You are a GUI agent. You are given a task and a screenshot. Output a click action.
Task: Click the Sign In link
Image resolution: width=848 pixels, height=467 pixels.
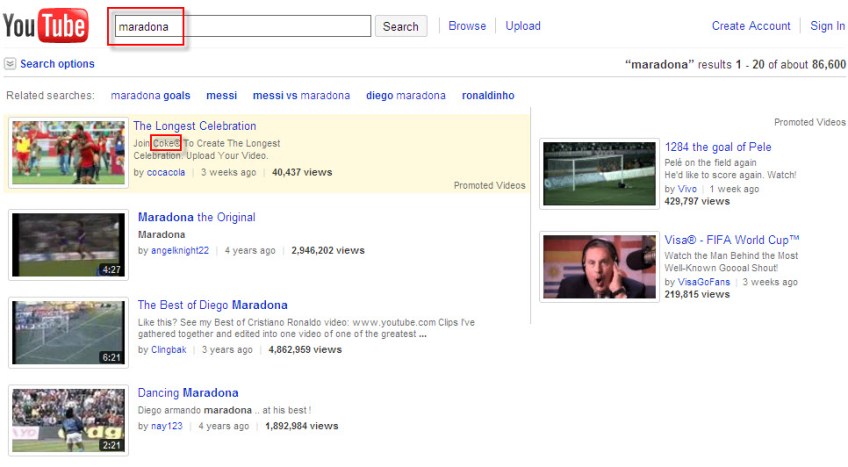(x=827, y=26)
